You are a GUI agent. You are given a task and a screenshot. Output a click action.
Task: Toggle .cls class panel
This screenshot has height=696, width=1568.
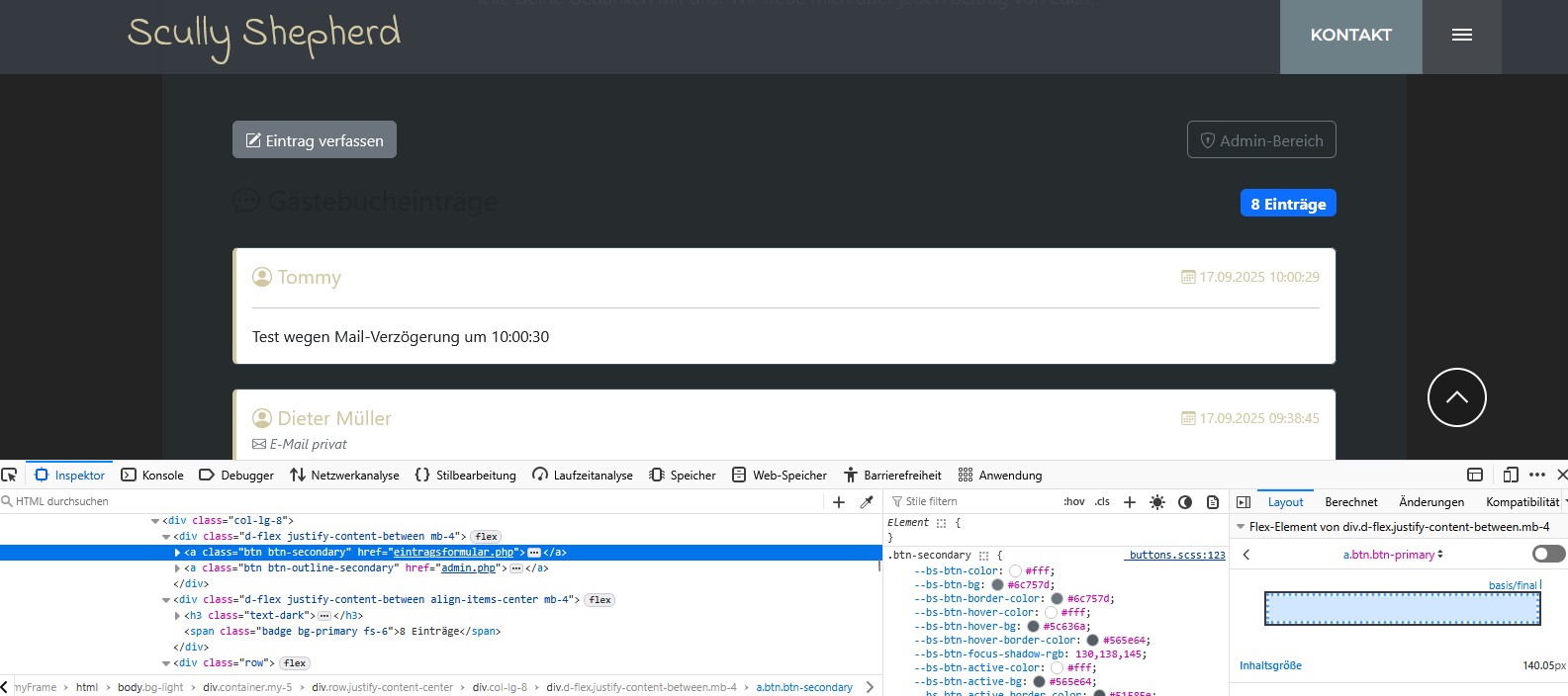[1102, 502]
